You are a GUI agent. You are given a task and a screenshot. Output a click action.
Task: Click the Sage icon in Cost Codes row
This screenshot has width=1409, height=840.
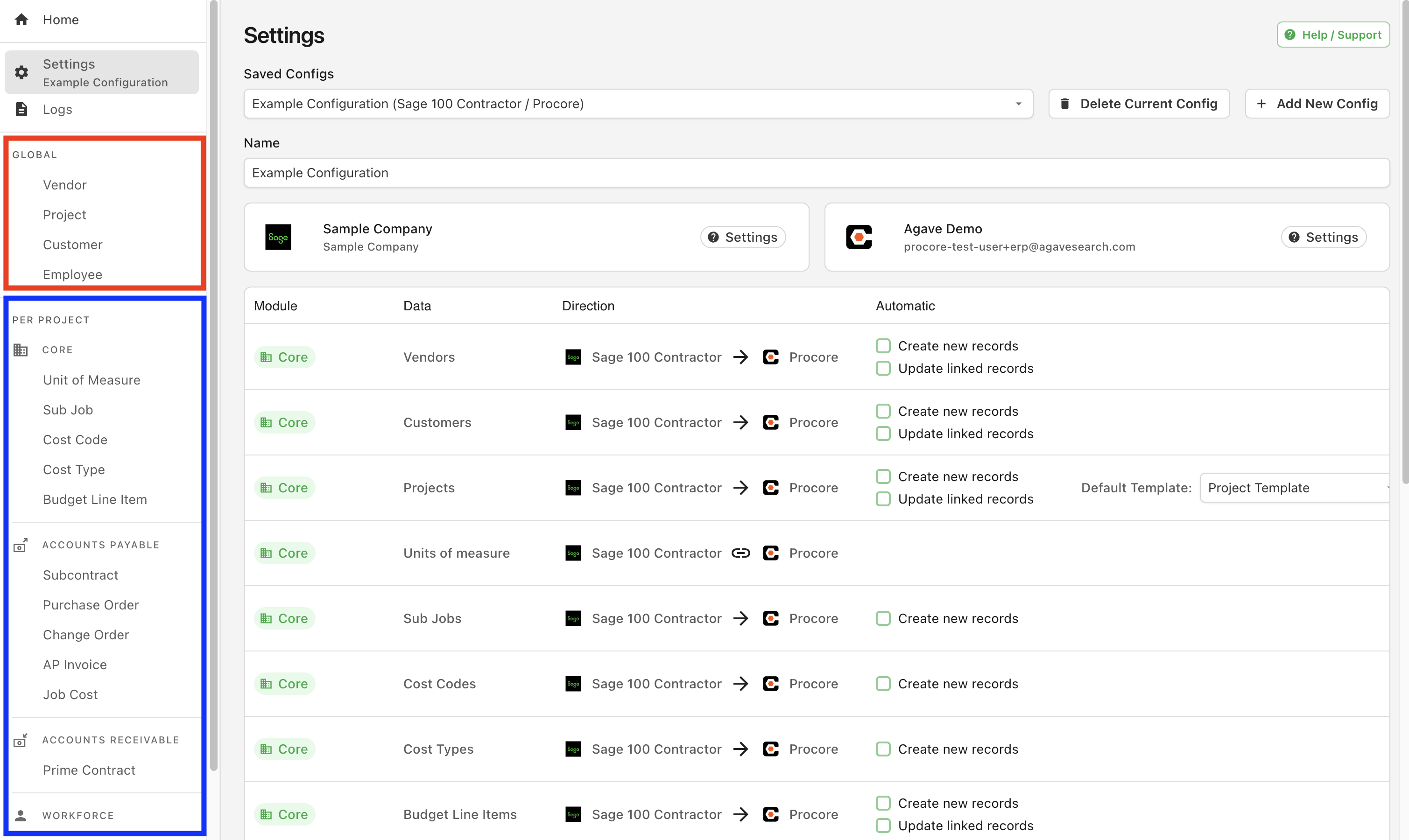[x=573, y=684]
